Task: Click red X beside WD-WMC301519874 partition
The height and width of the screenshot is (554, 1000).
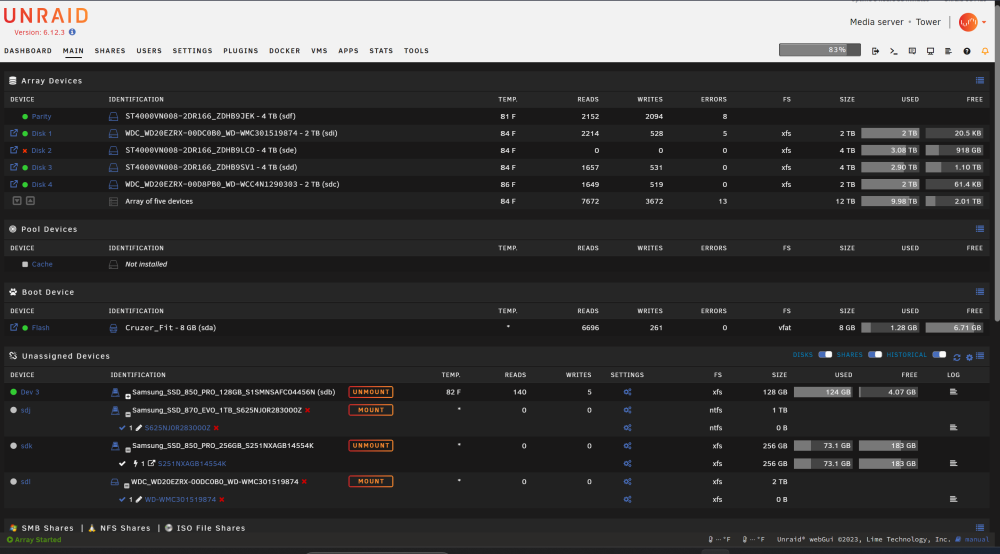Action: (x=221, y=499)
